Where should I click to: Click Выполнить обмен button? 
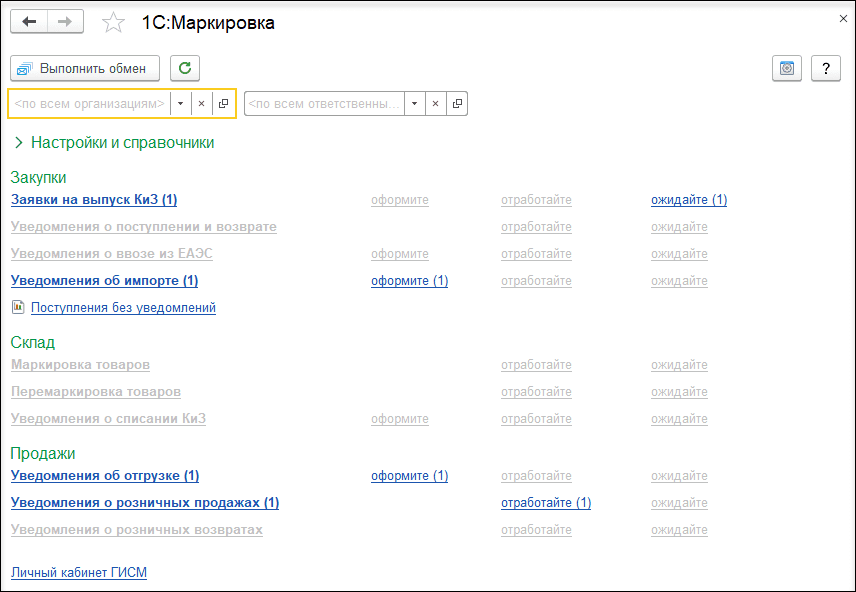pos(86,68)
